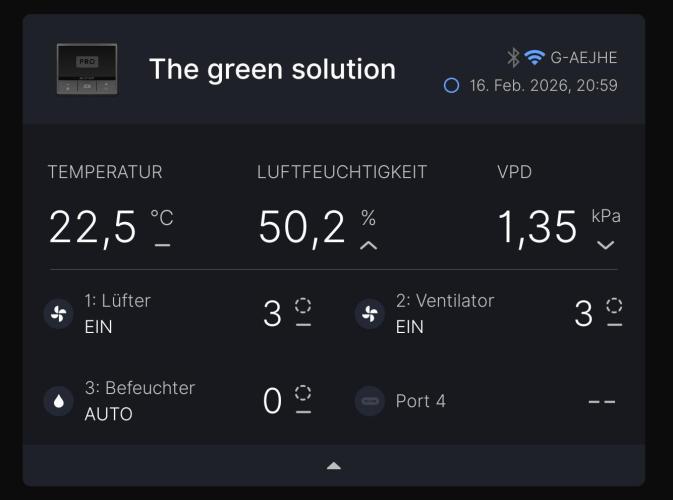Click the Lüfter fan icon
The width and height of the screenshot is (673, 500).
(59, 314)
